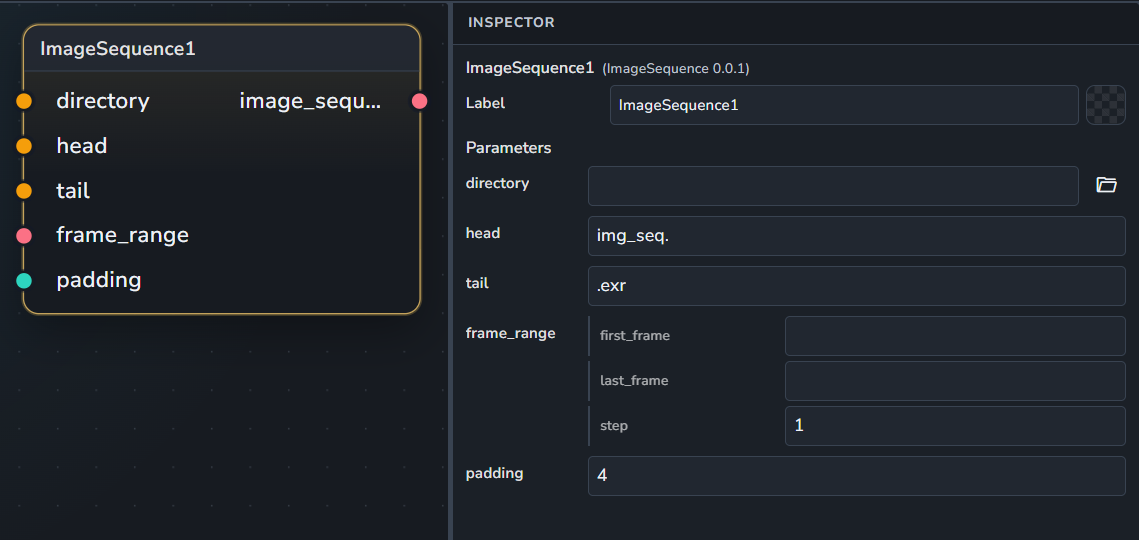
Task: Click the first_frame label in inspector
Action: tap(635, 336)
